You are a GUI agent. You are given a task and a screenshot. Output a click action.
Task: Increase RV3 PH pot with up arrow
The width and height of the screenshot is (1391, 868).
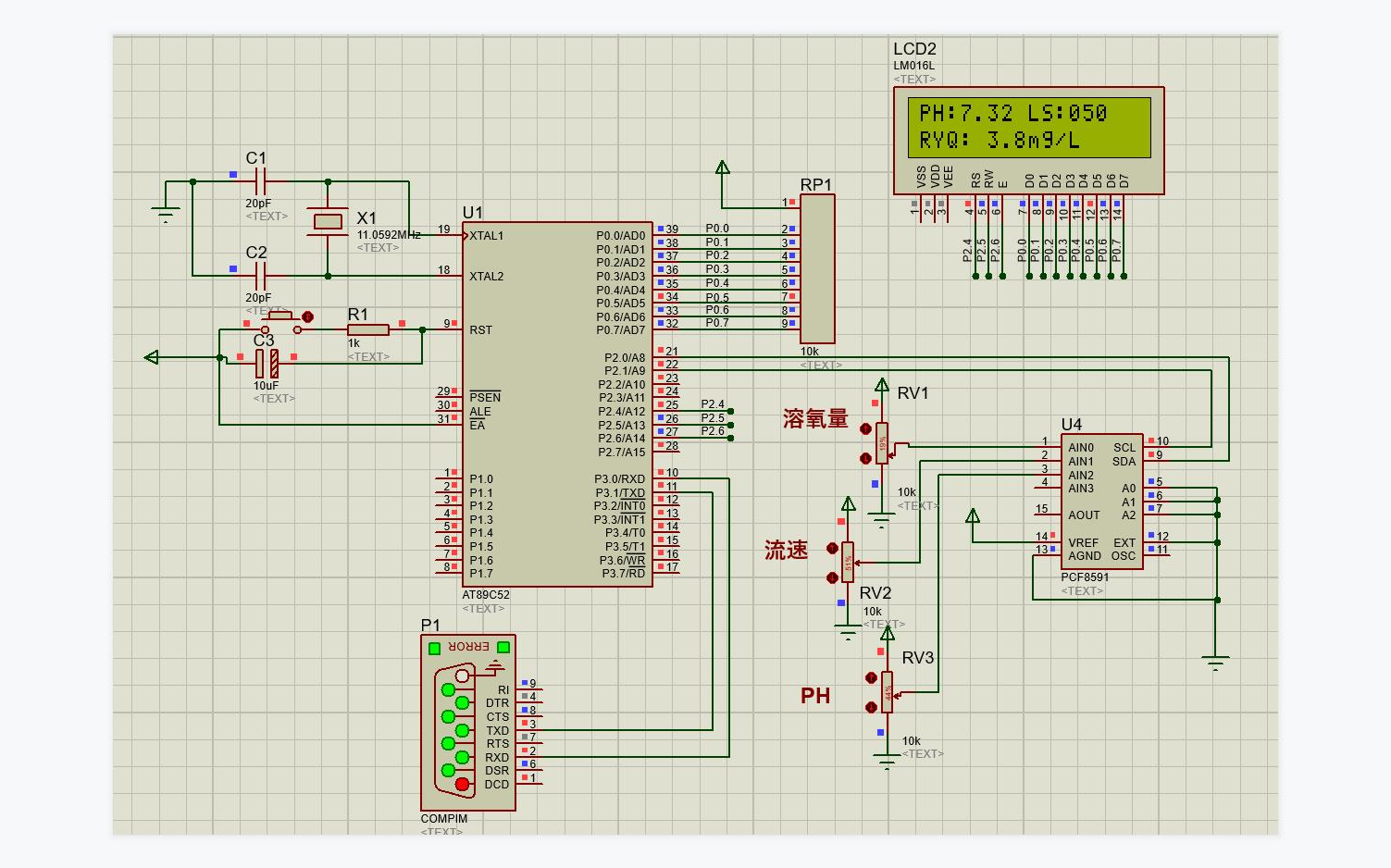tap(871, 678)
